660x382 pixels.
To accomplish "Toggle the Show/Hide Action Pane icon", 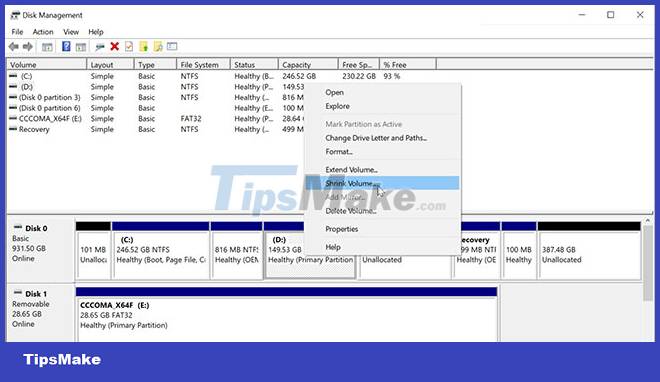I will [x=80, y=47].
